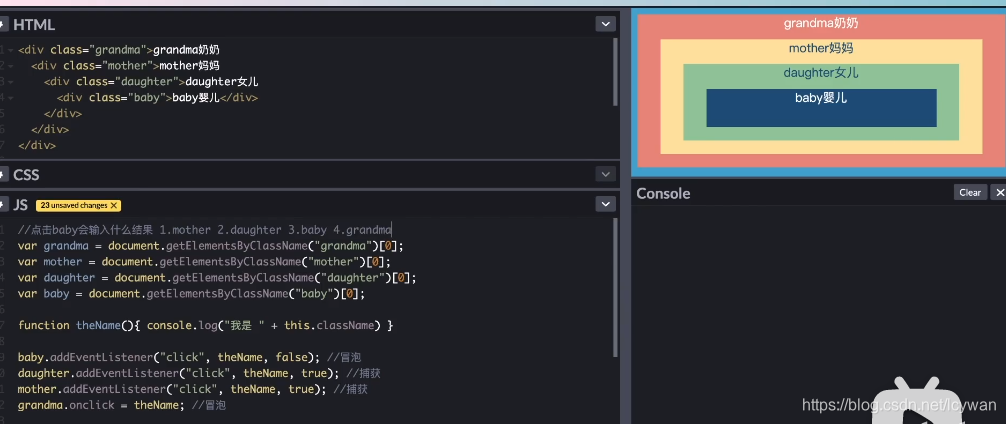The image size is (1006, 424).
Task: Click the //点击baby comment line in JS
Action: coord(205,230)
